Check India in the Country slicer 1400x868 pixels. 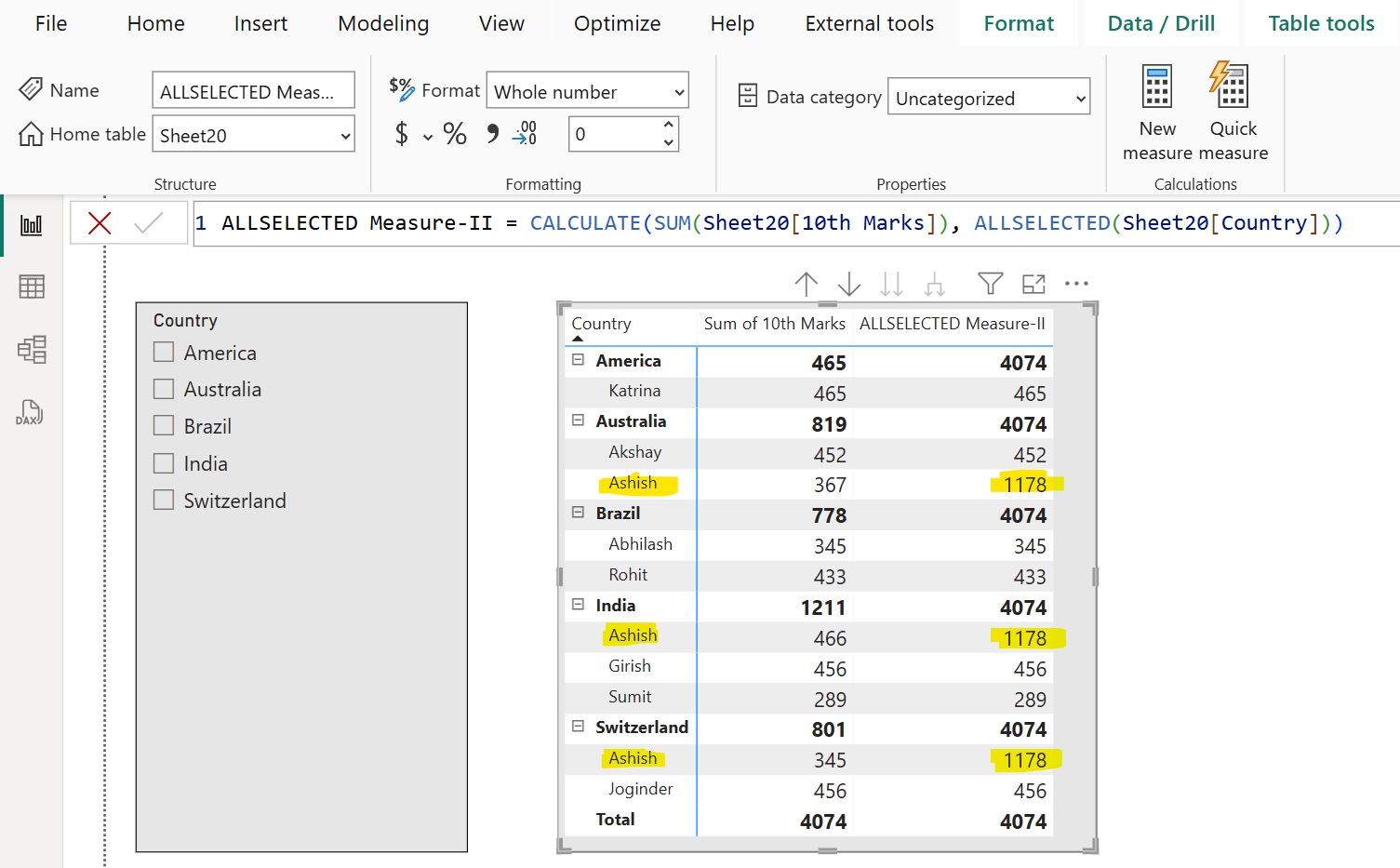click(164, 462)
